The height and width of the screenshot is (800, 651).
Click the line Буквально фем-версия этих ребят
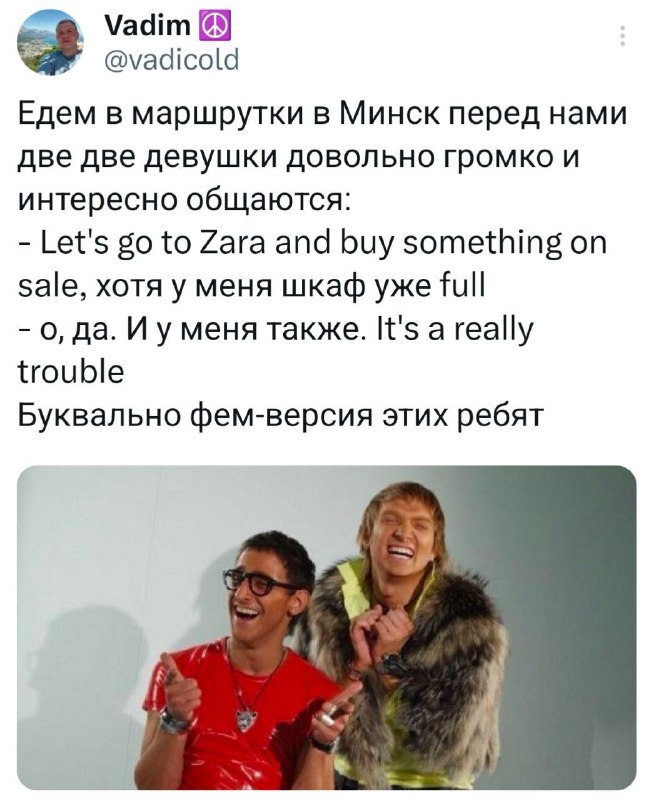[x=279, y=416]
